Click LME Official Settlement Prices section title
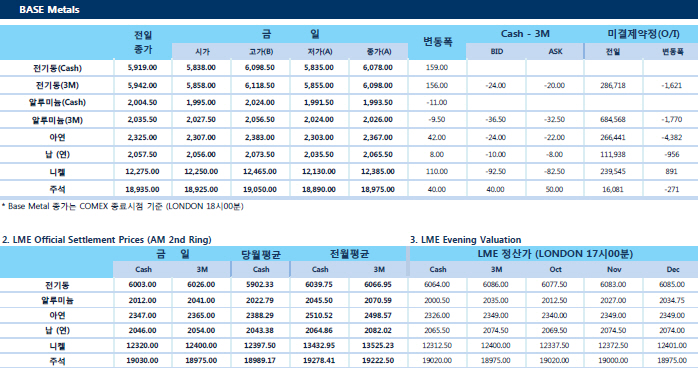The height and width of the screenshot is (368, 698). point(106,240)
